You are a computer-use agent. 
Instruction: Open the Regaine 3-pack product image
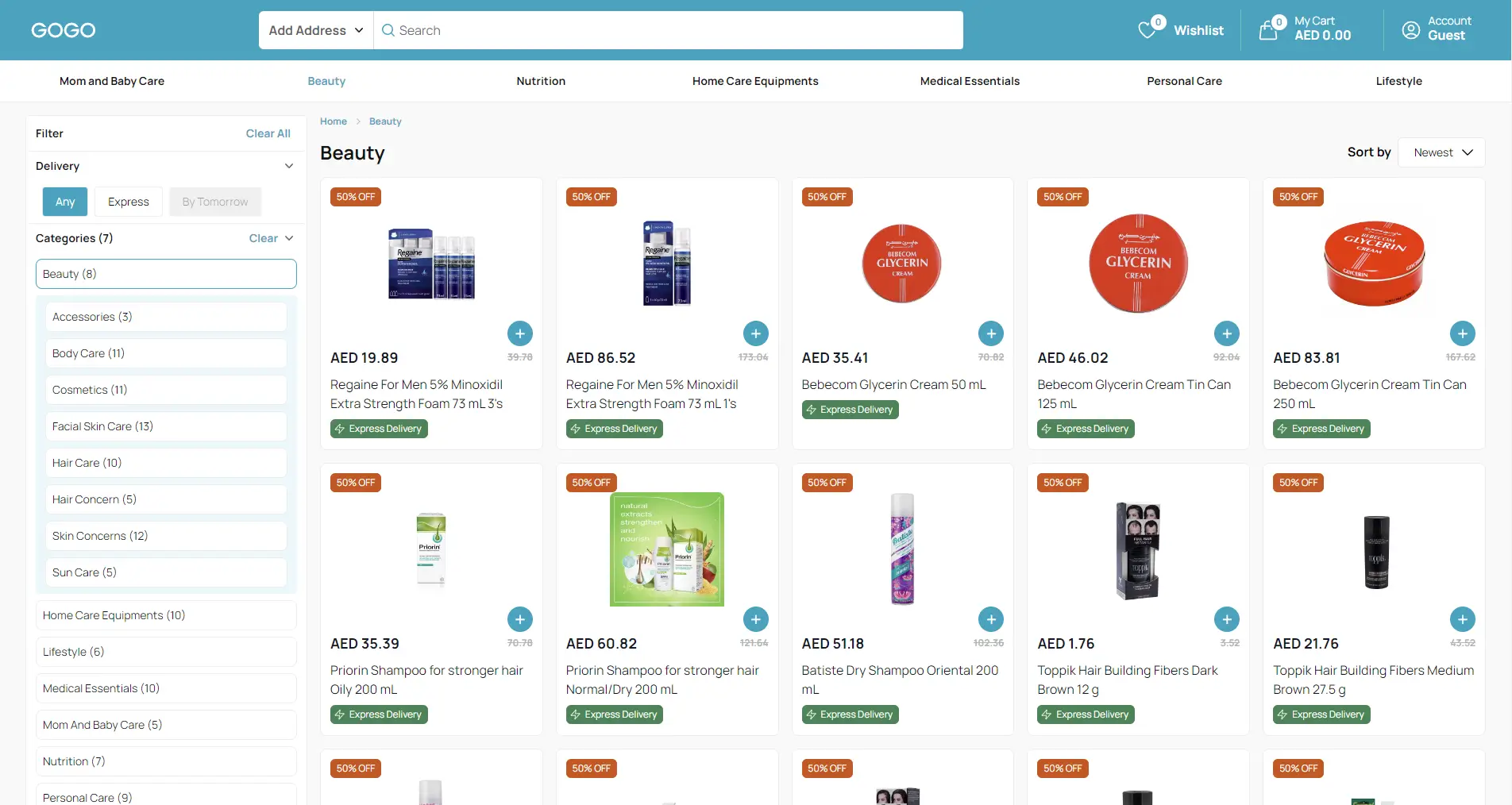point(431,264)
